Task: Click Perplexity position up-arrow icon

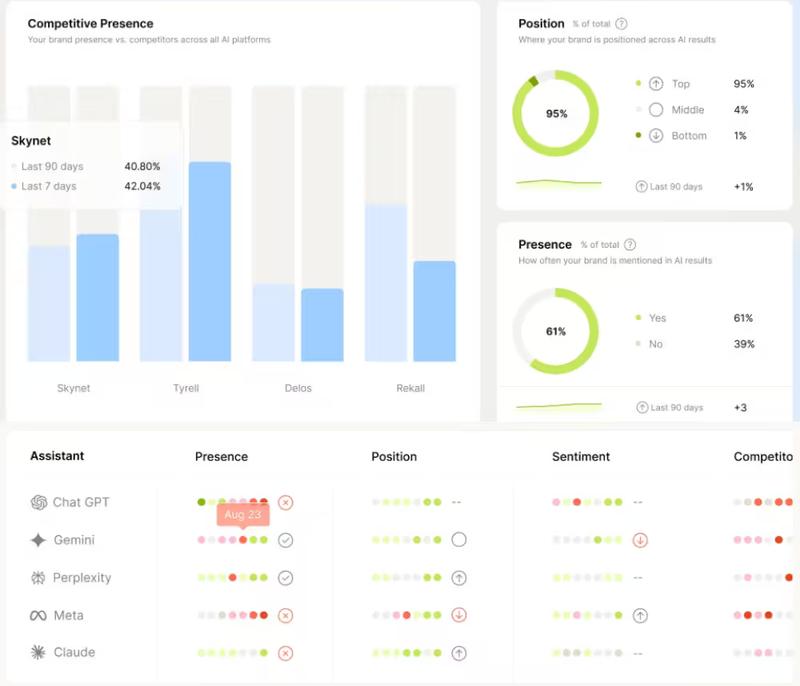Action: pos(459,578)
